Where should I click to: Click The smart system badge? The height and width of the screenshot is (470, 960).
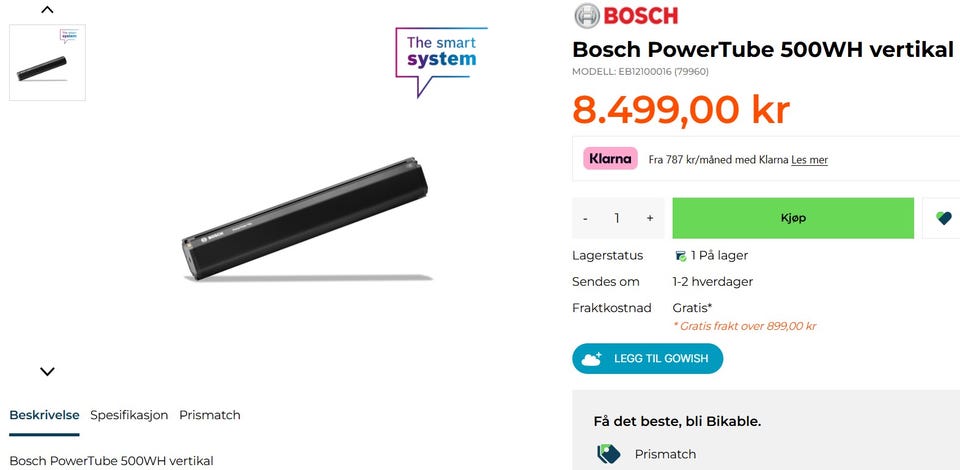pyautogui.click(x=441, y=58)
